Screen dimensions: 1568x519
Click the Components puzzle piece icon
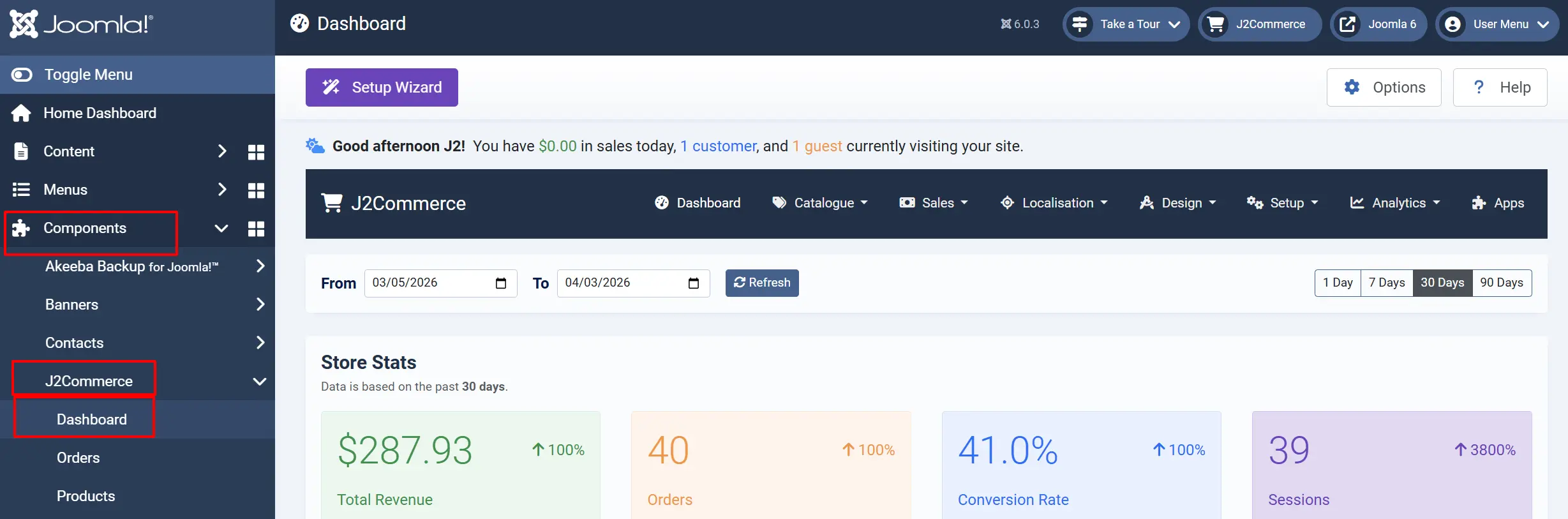pyautogui.click(x=21, y=228)
